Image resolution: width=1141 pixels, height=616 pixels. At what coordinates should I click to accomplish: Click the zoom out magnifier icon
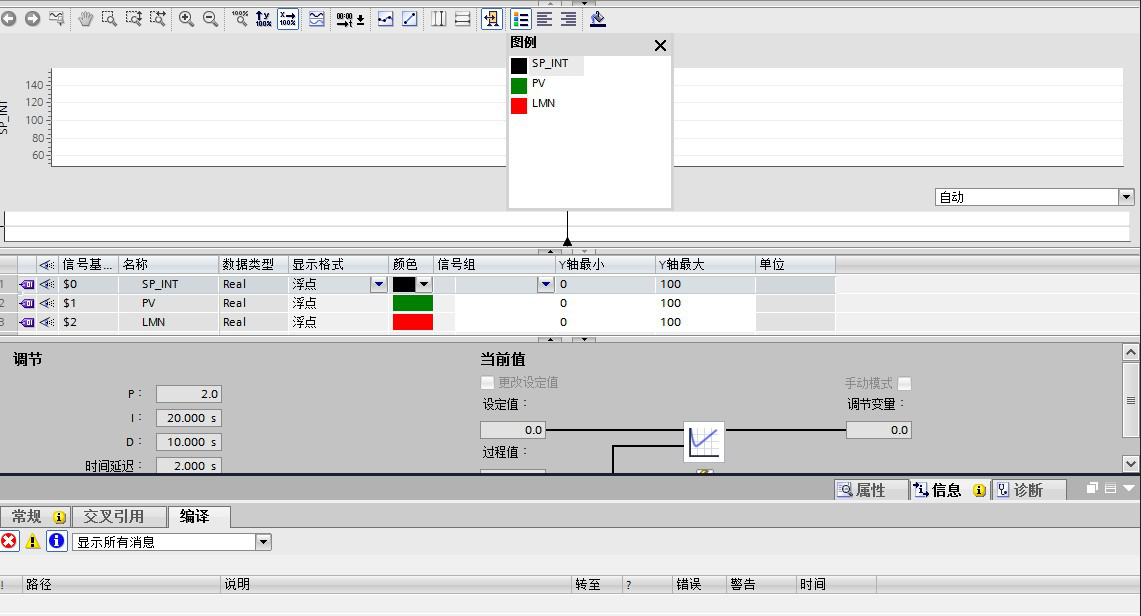[210, 18]
